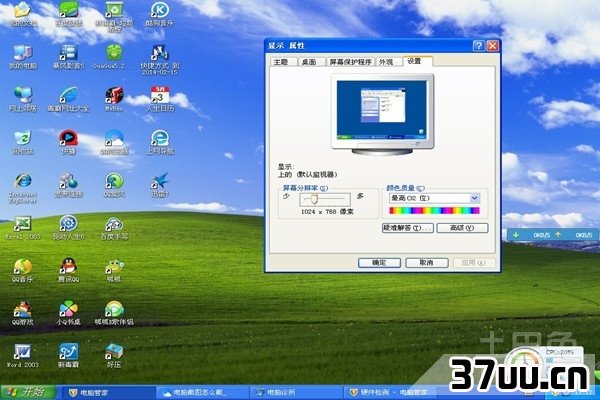
Task: Click the 疑难解答 troubleshoot button
Action: click(408, 228)
